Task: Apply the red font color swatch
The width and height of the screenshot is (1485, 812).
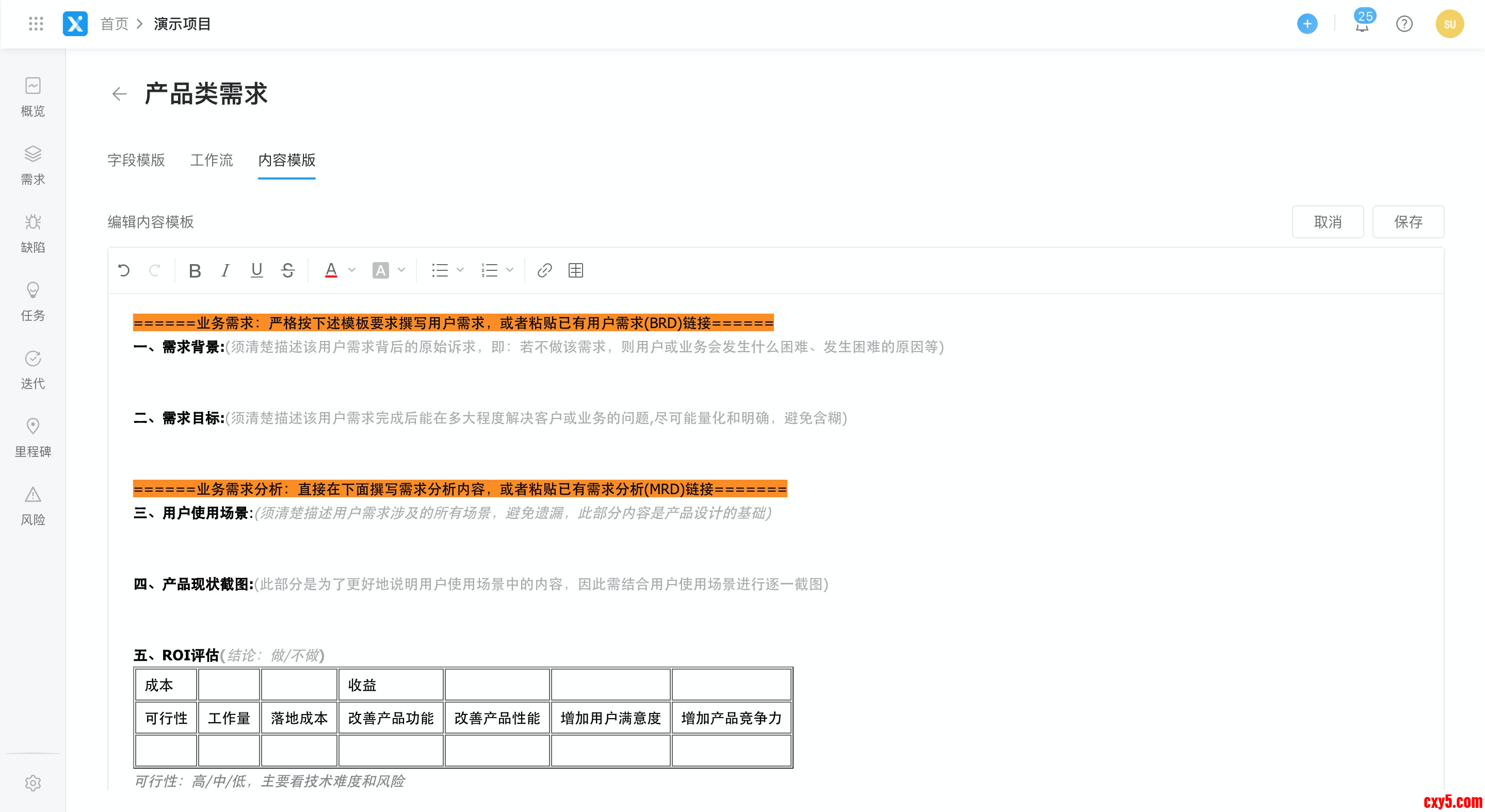Action: [x=331, y=270]
